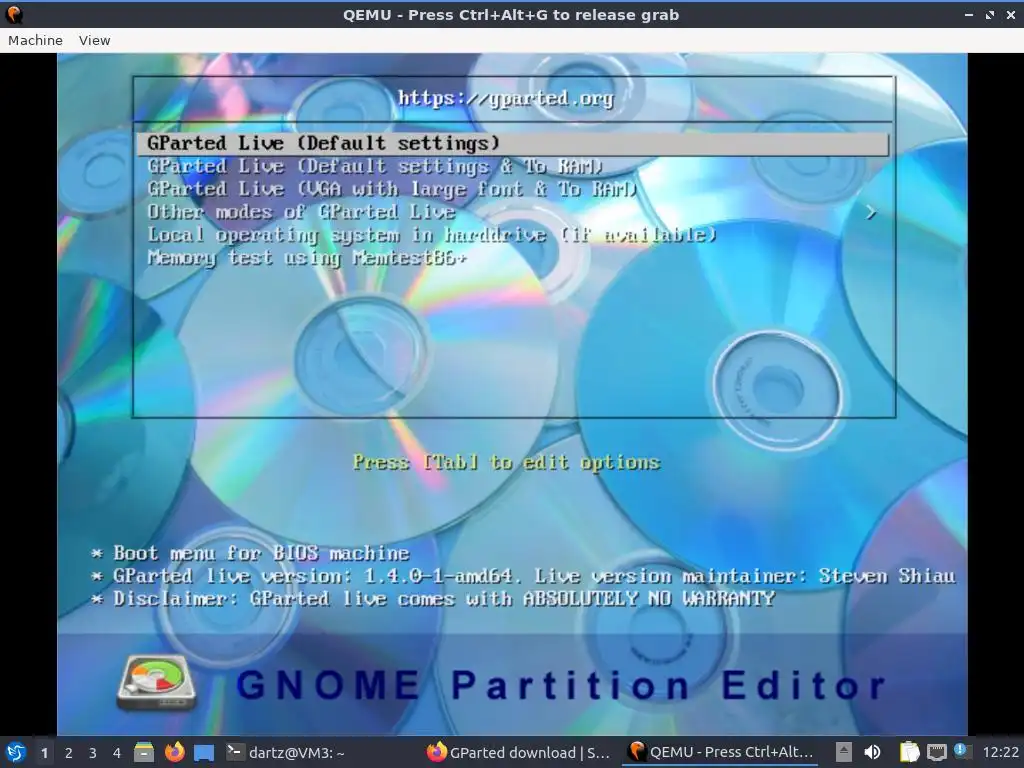This screenshot has height=768, width=1024.
Task: Maximize the QEMU window
Action: click(990, 14)
